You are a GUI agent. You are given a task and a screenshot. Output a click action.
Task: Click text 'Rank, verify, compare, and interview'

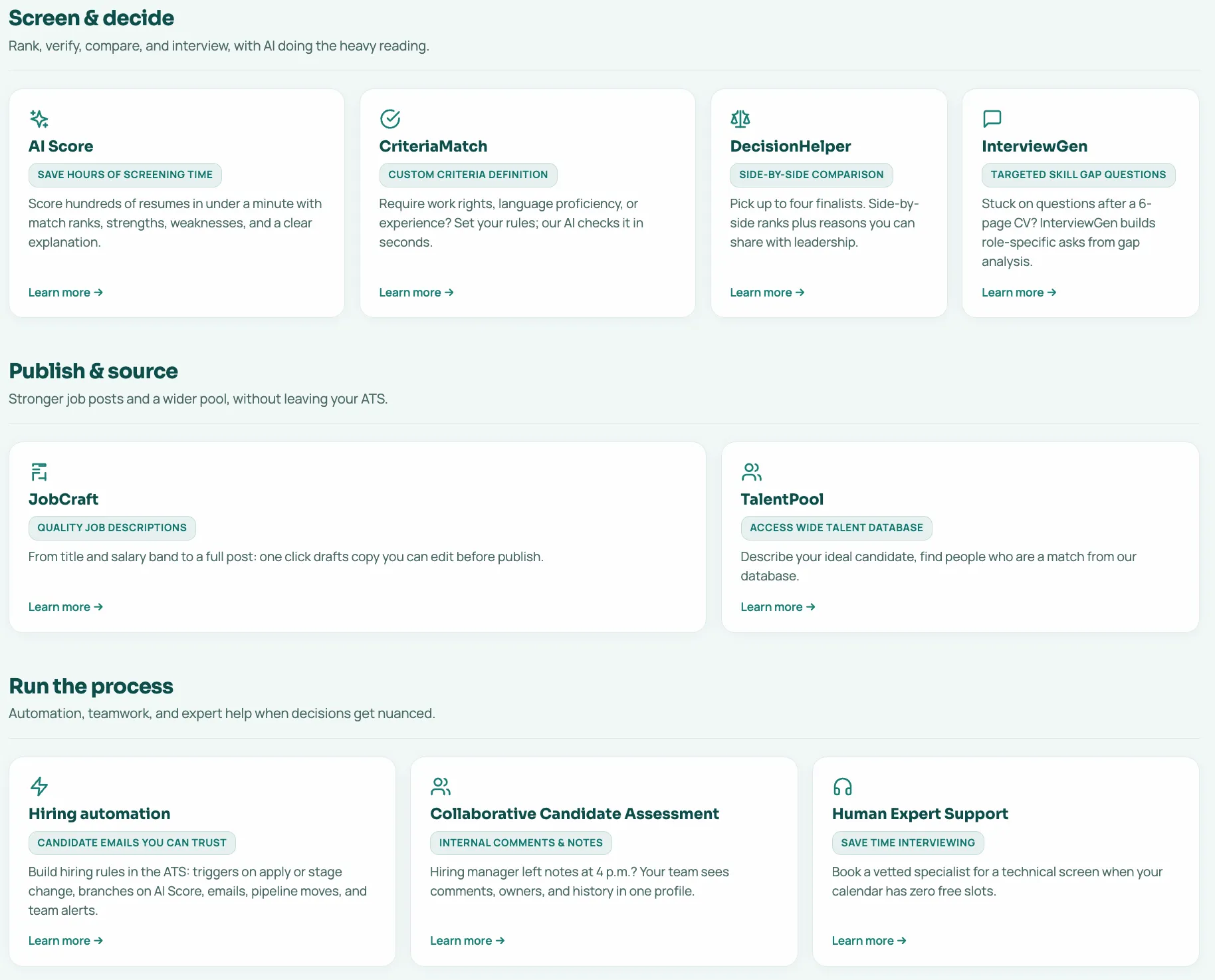point(119,46)
